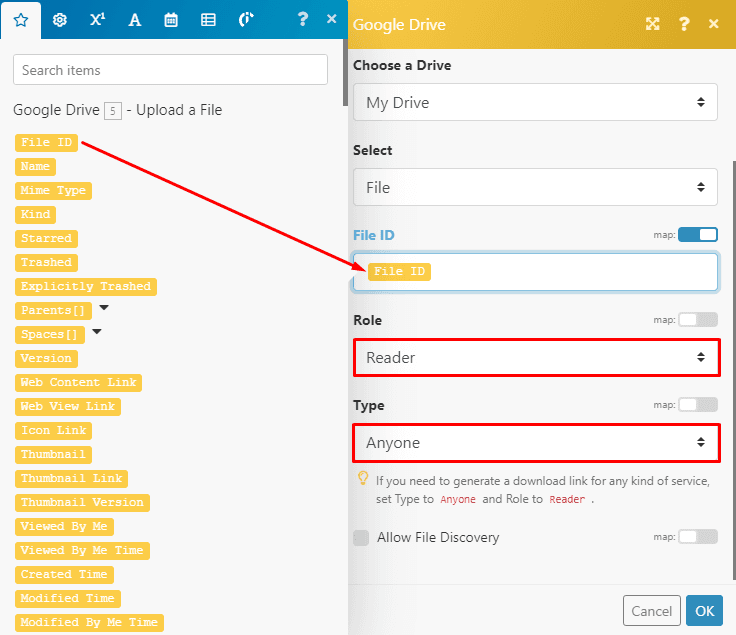Select the Web View Link item
The image size is (736, 635).
[x=68, y=407]
